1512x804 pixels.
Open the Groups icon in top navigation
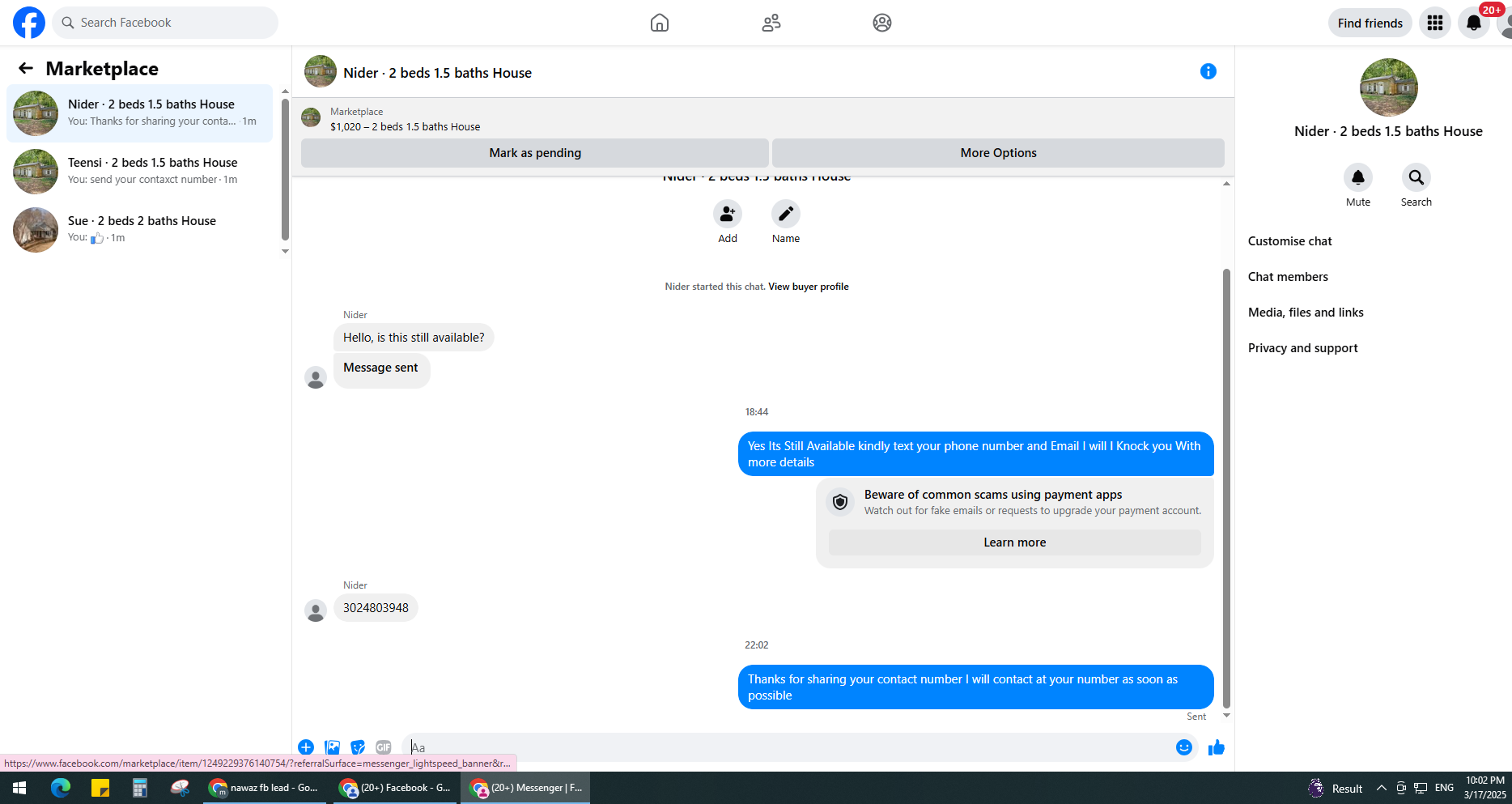click(x=882, y=23)
